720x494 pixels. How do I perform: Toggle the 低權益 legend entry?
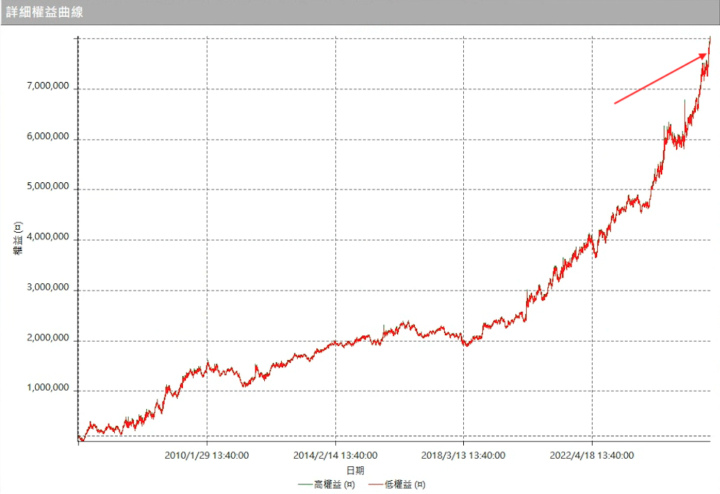[397, 484]
